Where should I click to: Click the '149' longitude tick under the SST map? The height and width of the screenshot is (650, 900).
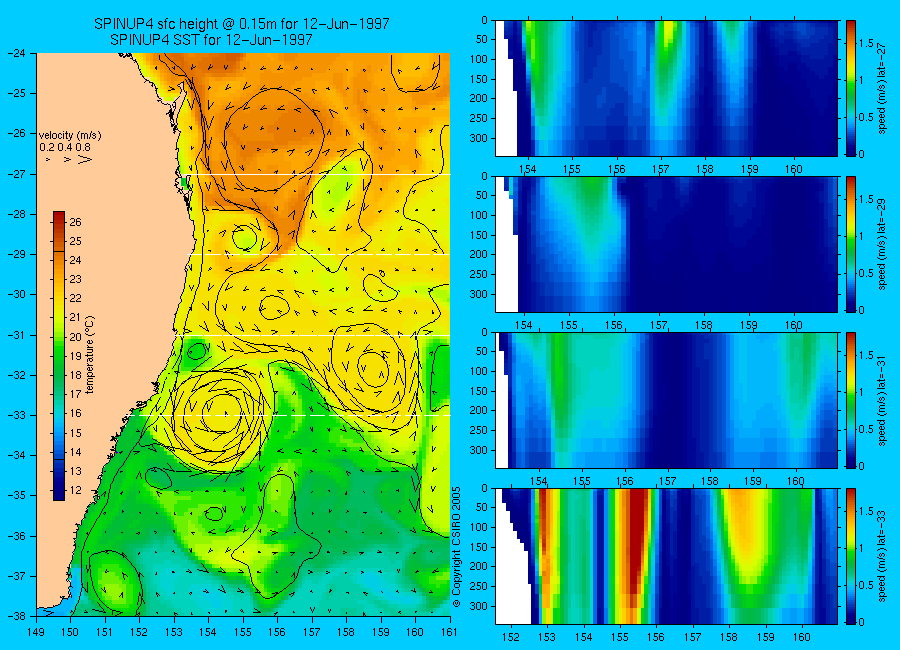pos(37,633)
